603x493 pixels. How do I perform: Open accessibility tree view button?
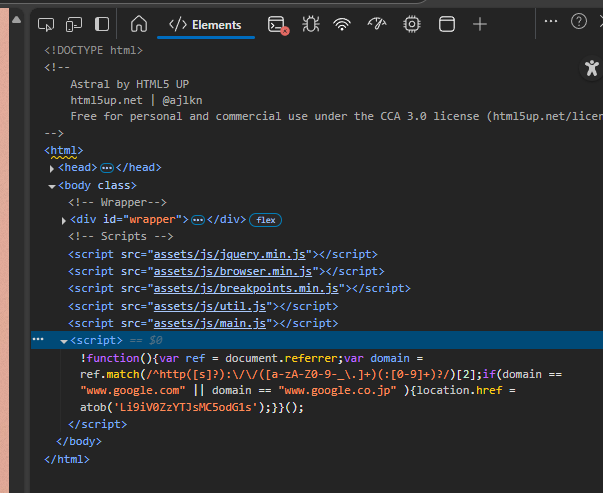tap(592, 68)
